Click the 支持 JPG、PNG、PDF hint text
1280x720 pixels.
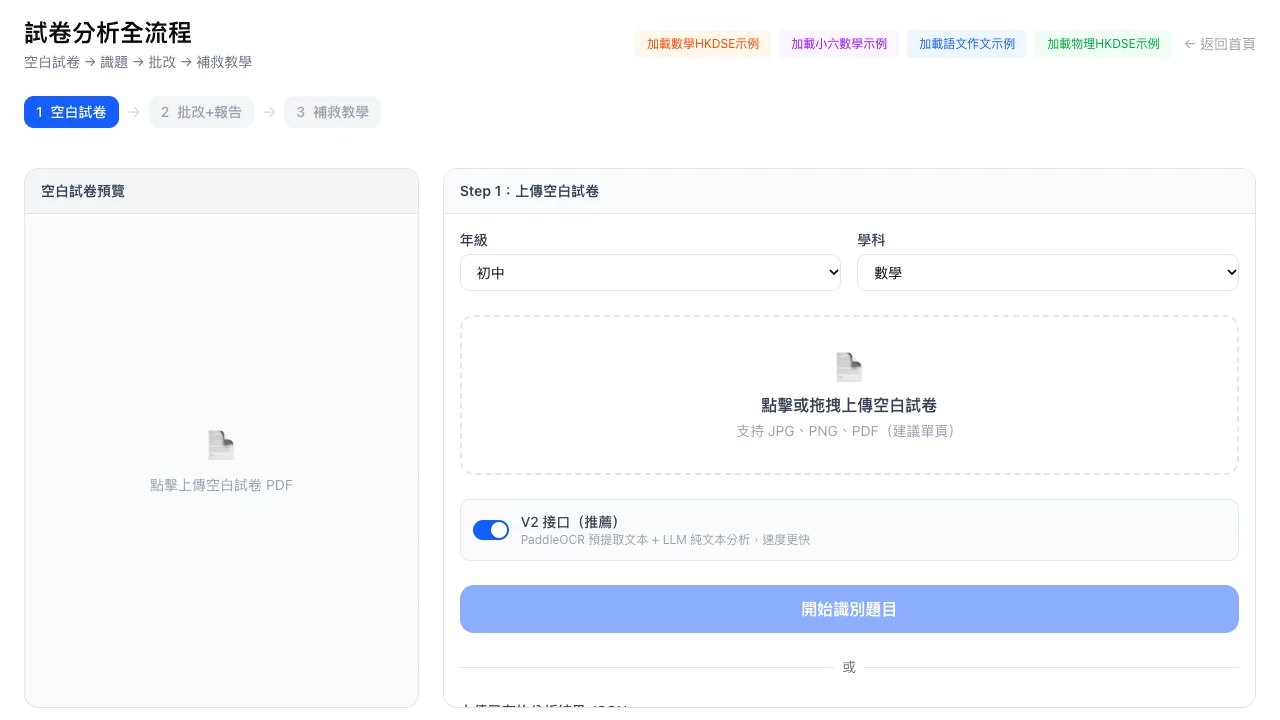849,431
